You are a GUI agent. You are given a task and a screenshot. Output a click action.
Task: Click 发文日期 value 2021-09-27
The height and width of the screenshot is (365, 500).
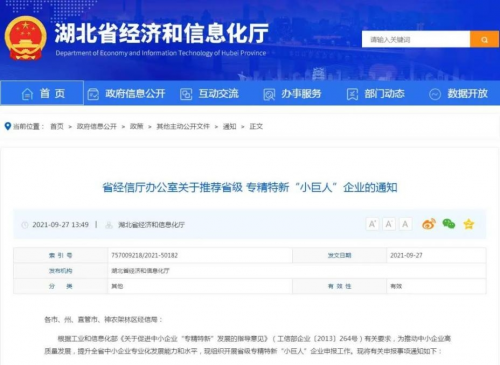(406, 255)
